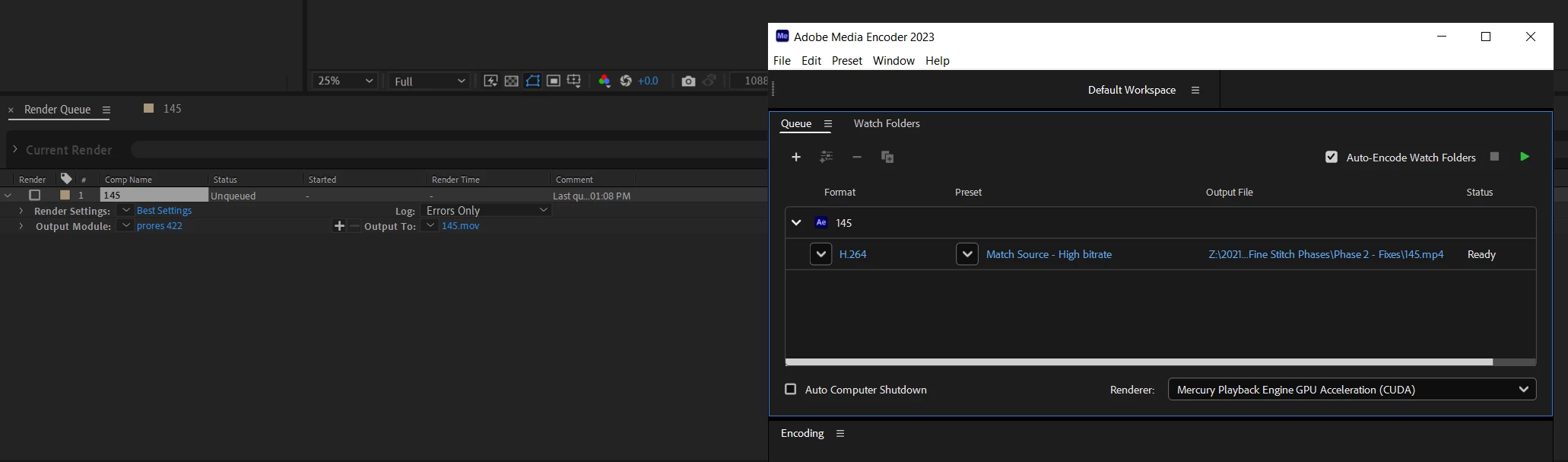Viewport: 1568px width, 462px height.
Task: Open the Media Encoder Queue panel menu
Action: pyautogui.click(x=828, y=123)
